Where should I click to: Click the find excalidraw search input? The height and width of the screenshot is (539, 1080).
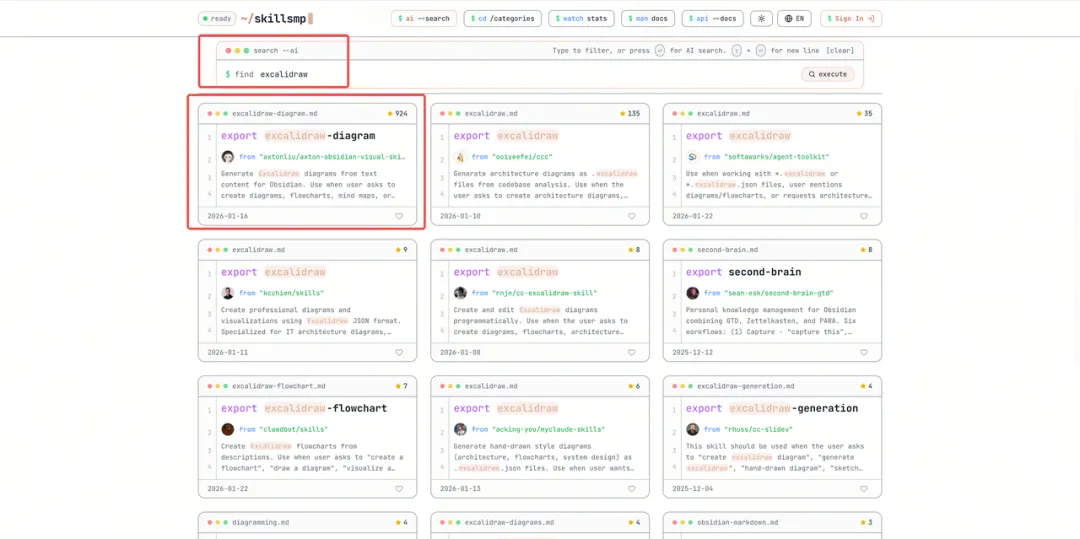pos(500,74)
